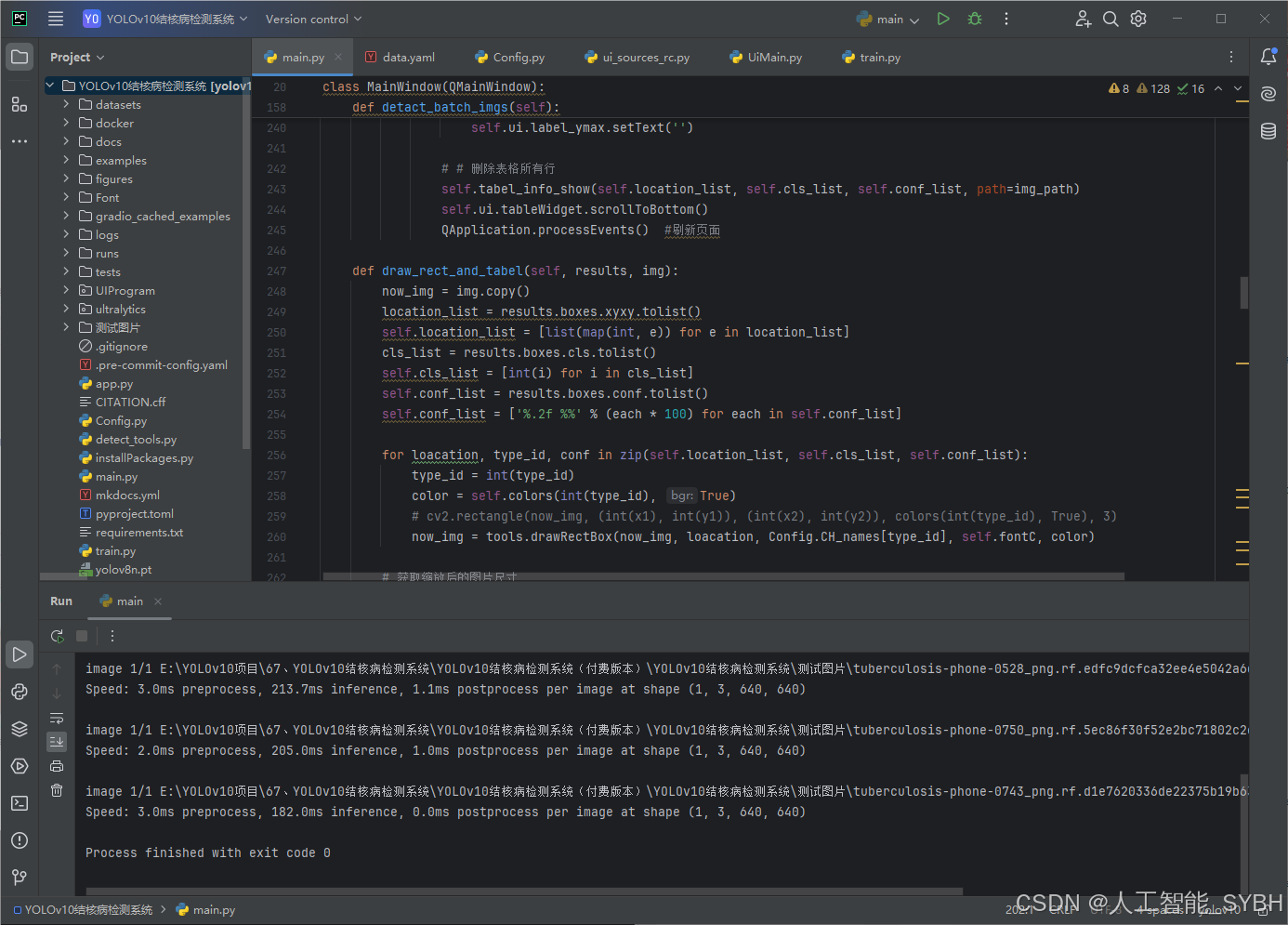
Task: Toggle soft-wrap in console output
Action: click(x=57, y=718)
